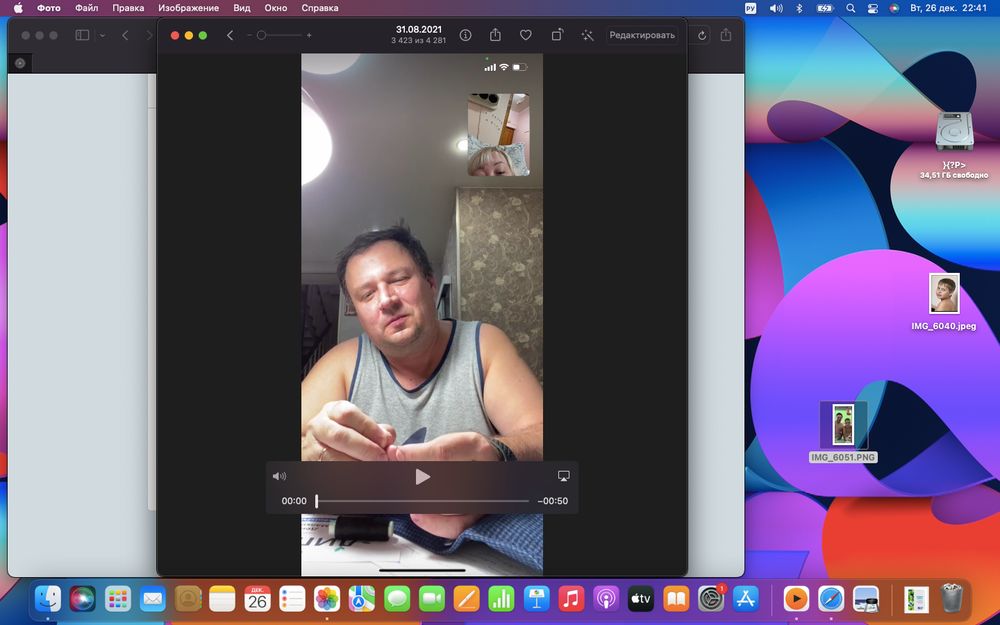Click the elapsed time 00:00

[x=294, y=501]
